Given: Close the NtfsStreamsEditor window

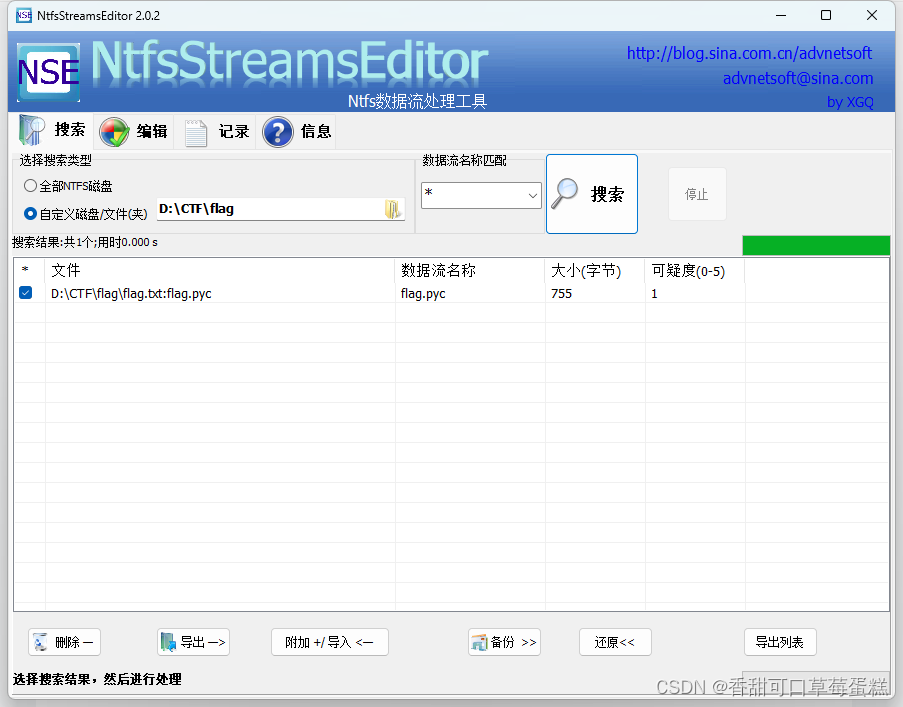Looking at the screenshot, I should coord(872,16).
